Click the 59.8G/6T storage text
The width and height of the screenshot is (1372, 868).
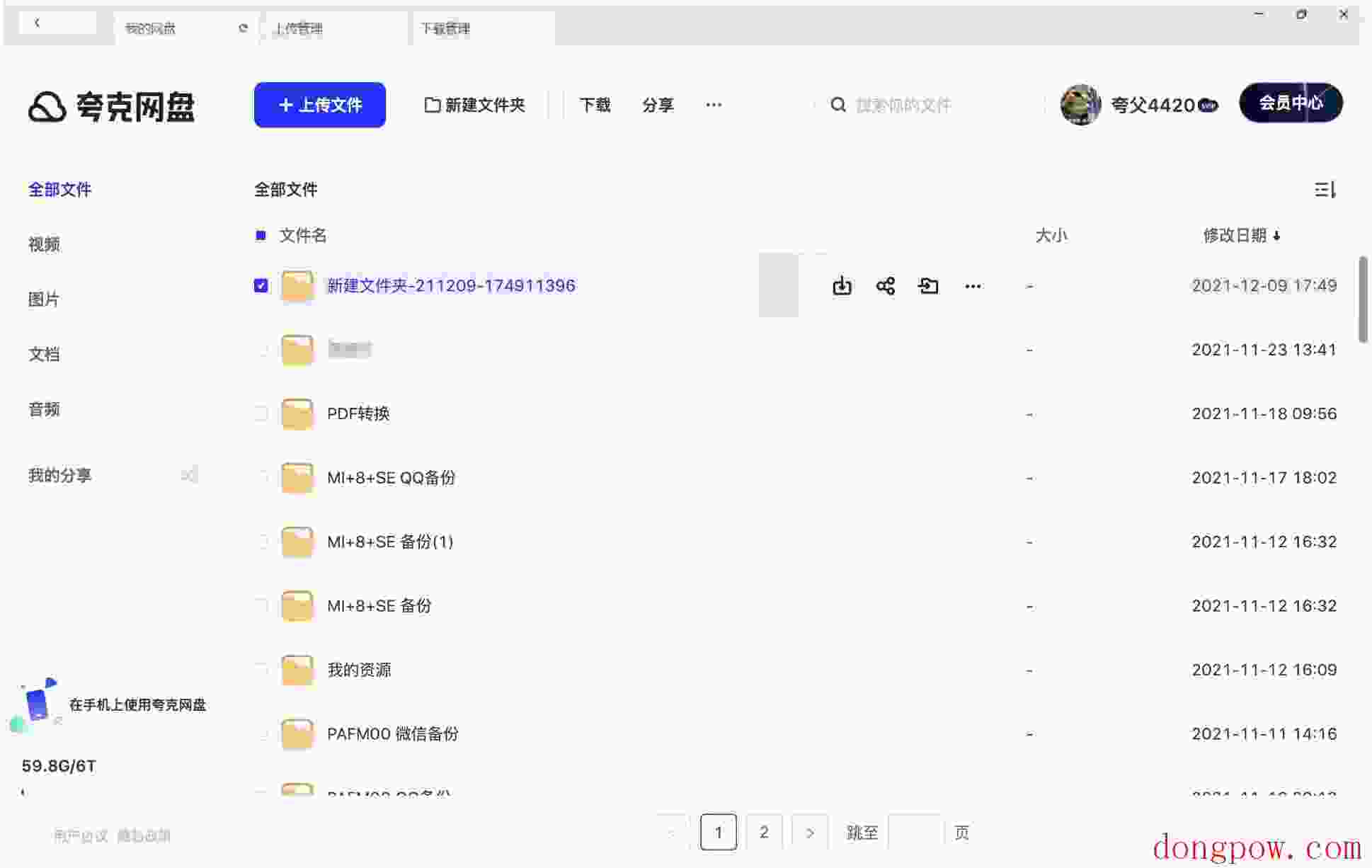[59, 766]
